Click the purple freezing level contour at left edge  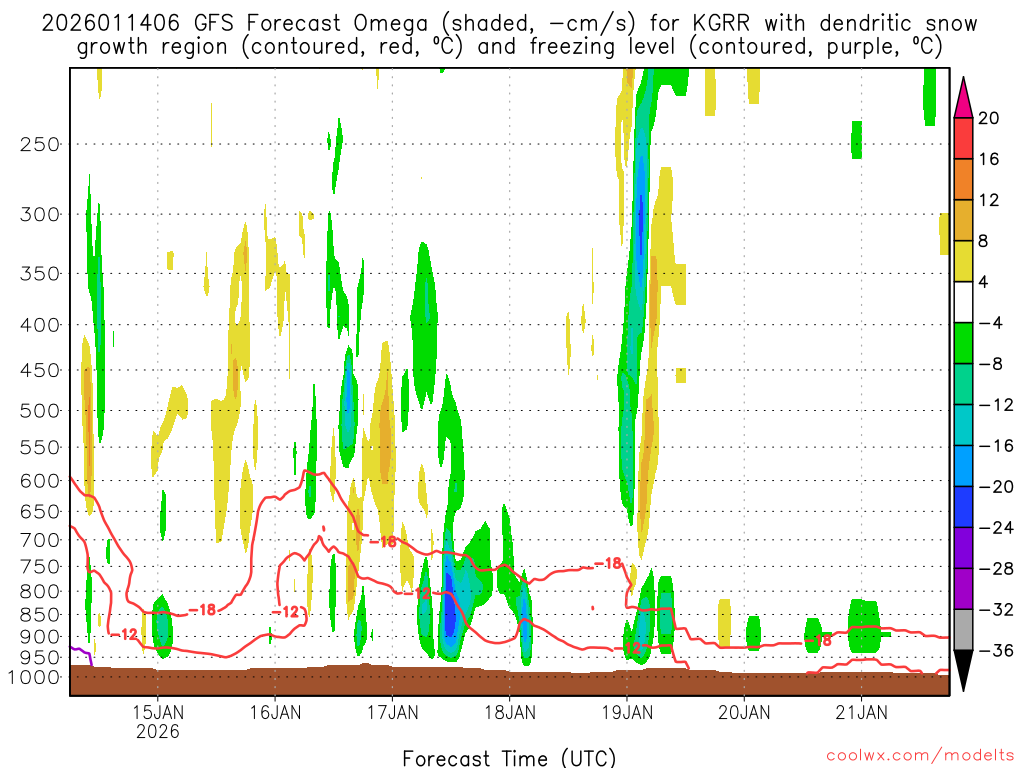pos(82,652)
